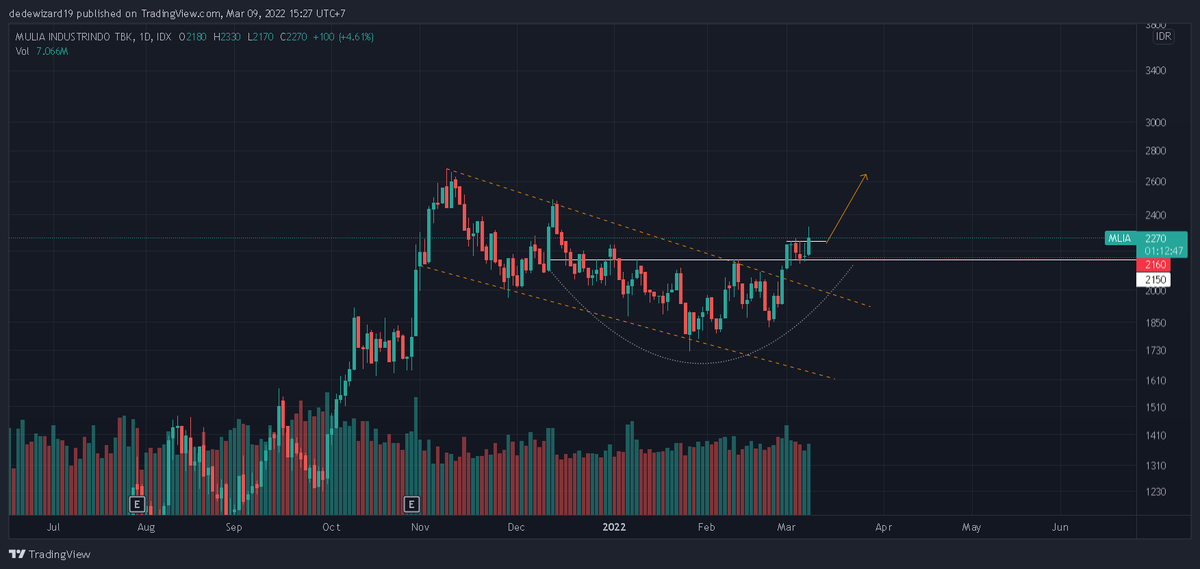Click the 1610 price axis label
This screenshot has width=1200, height=569.
coord(1155,381)
